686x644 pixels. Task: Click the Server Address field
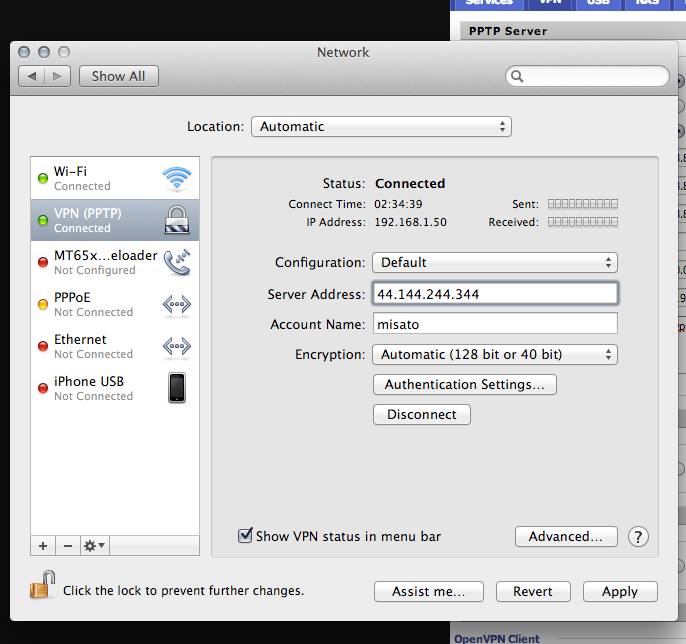[x=495, y=294]
